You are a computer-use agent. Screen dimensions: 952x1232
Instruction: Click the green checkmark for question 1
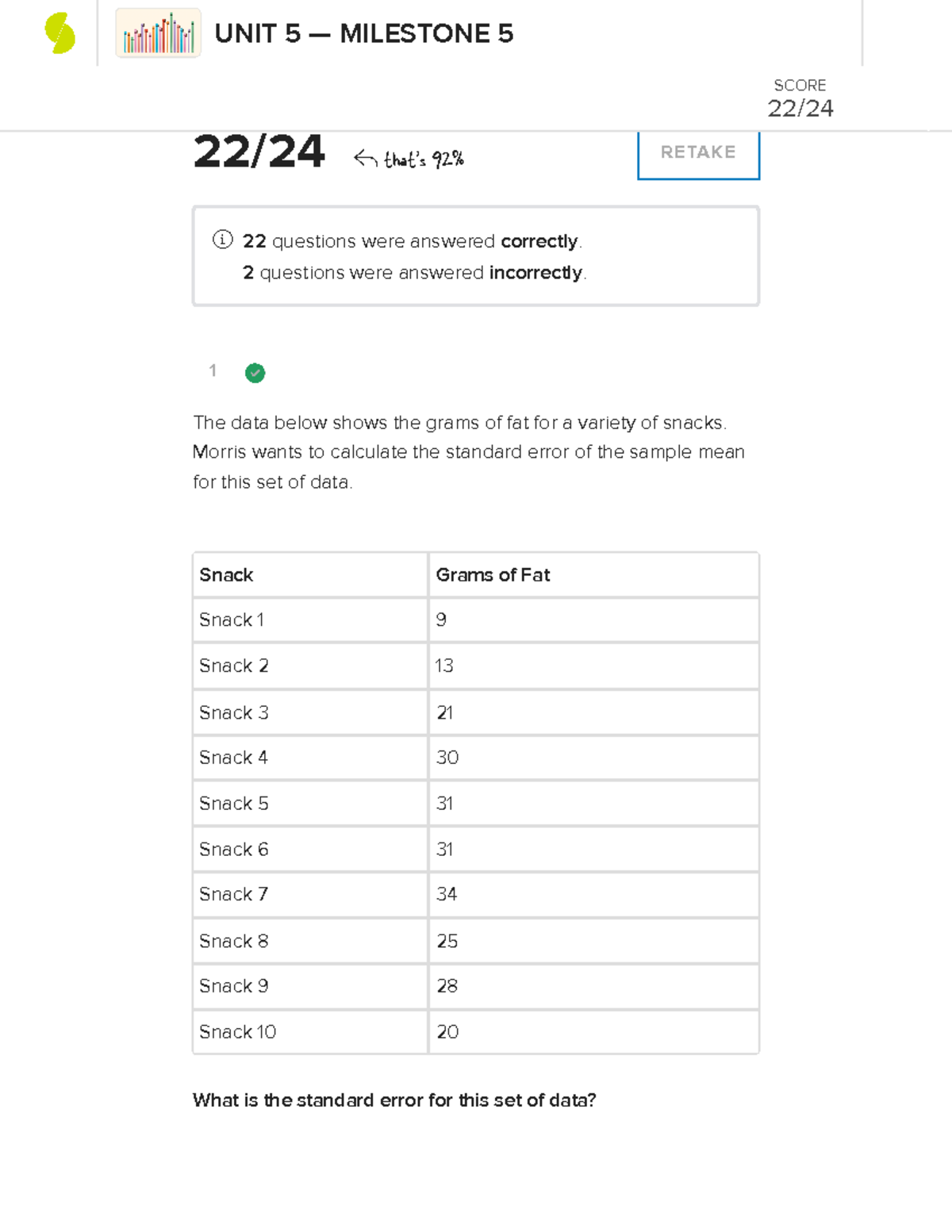(255, 373)
